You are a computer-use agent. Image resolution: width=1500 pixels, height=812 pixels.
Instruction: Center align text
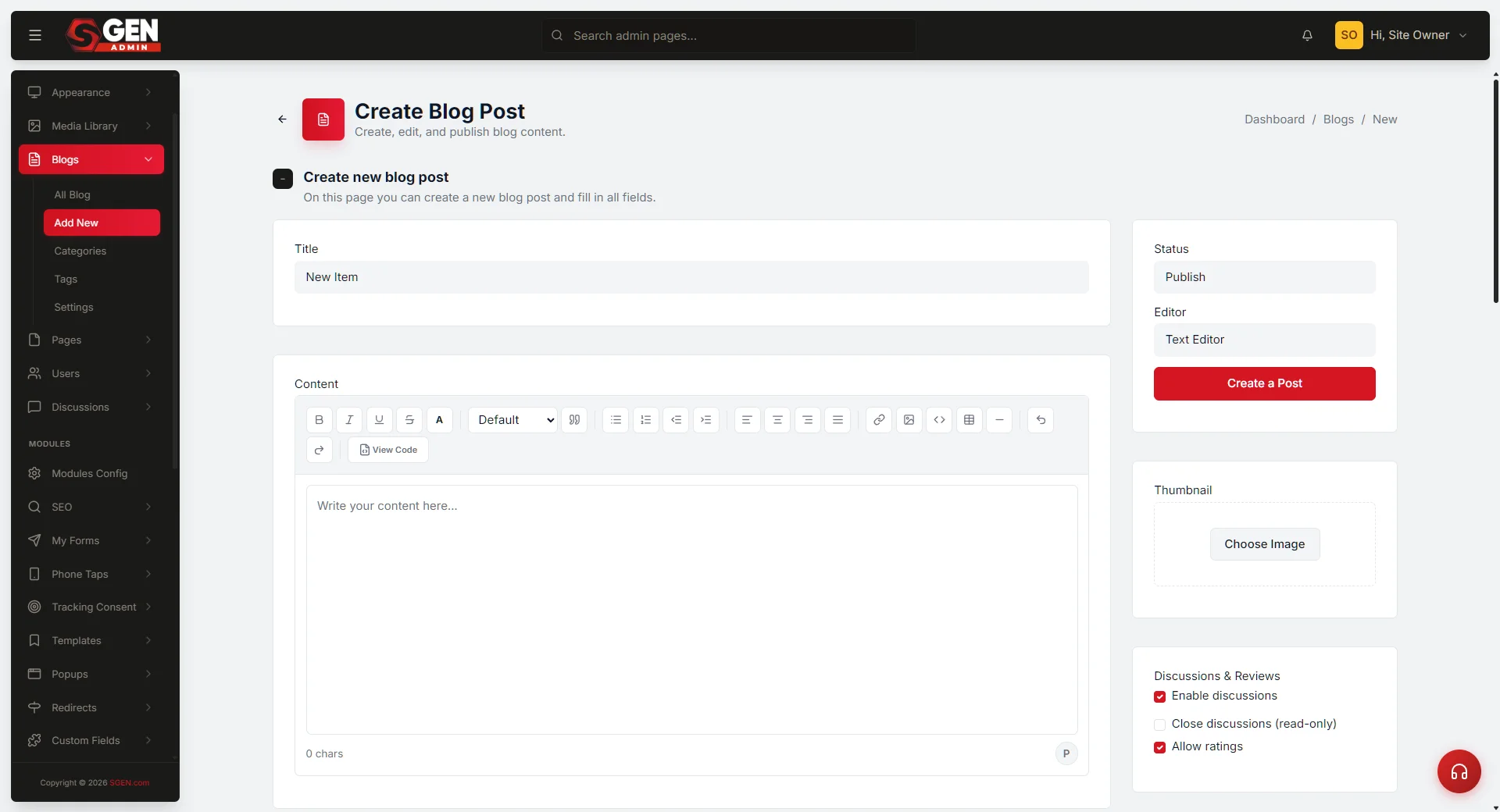click(777, 420)
